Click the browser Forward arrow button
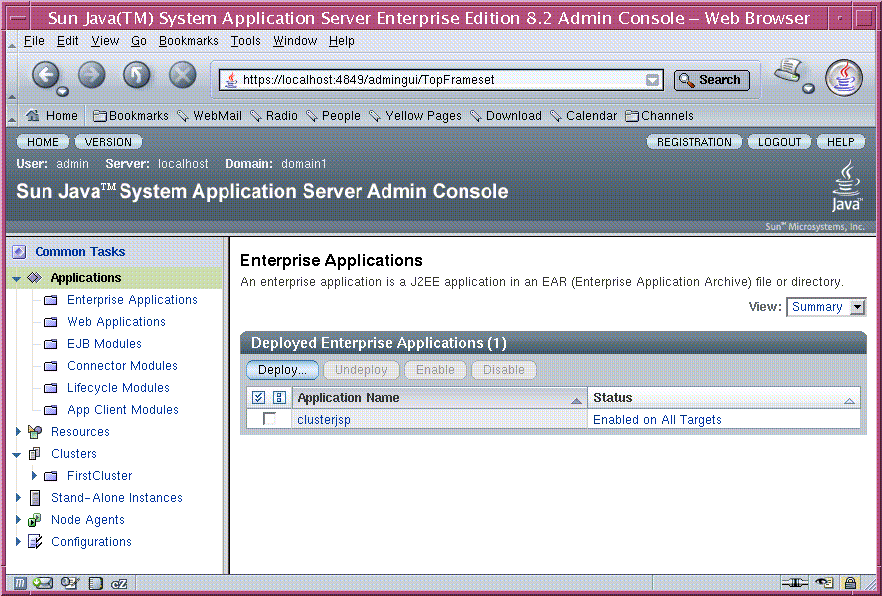 tap(92, 75)
